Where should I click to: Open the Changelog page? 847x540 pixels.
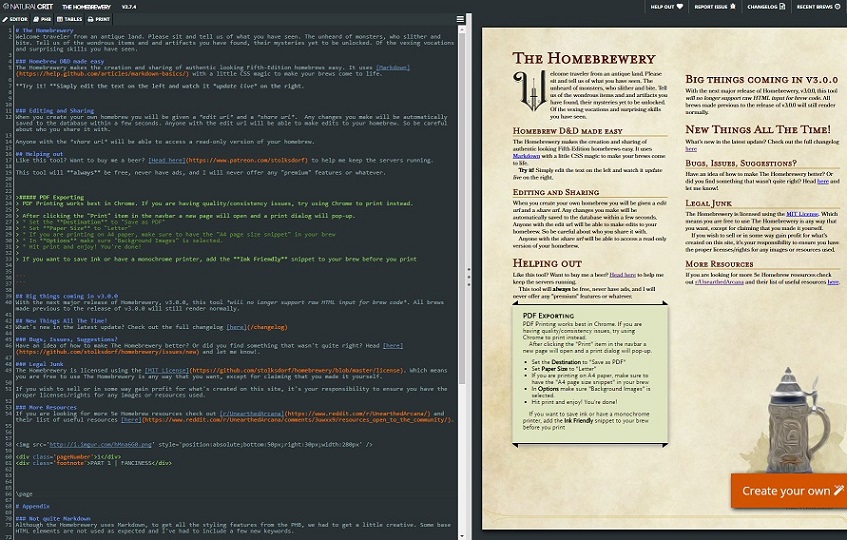coord(766,6)
